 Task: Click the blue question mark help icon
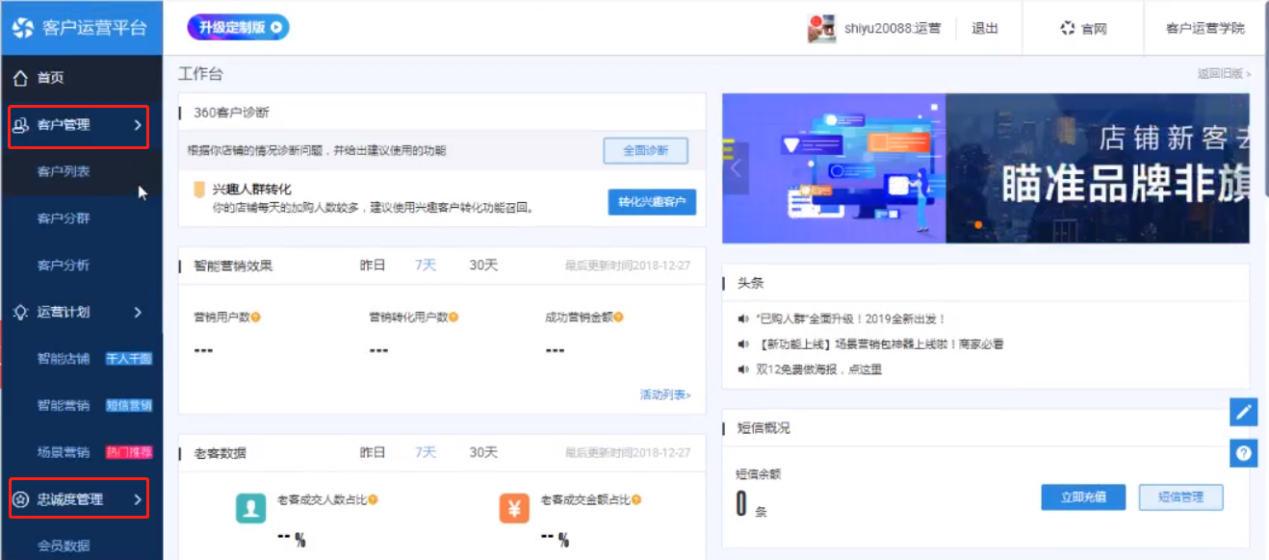(x=1243, y=453)
